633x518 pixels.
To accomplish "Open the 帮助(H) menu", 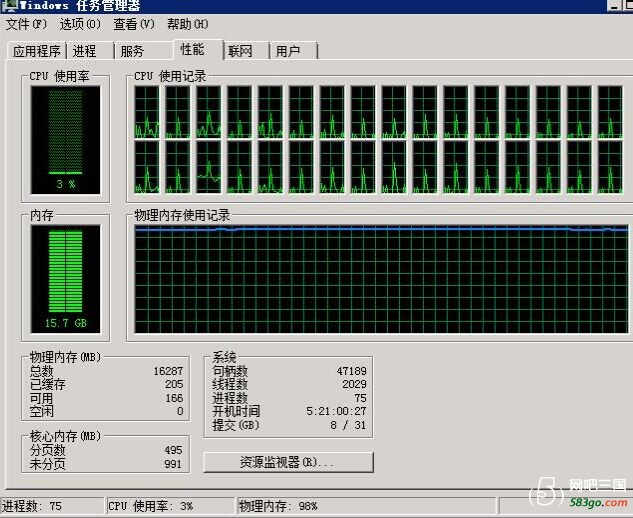I will click(x=188, y=24).
